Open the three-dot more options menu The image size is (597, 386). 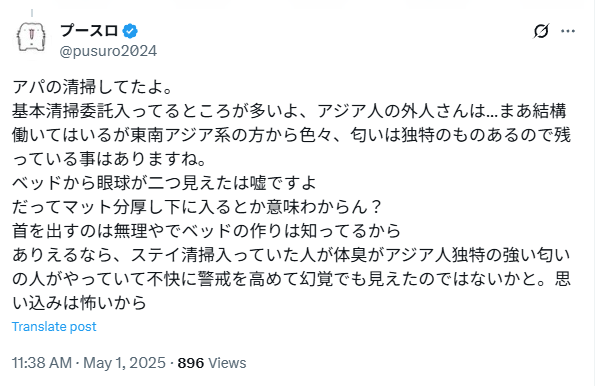tap(568, 31)
